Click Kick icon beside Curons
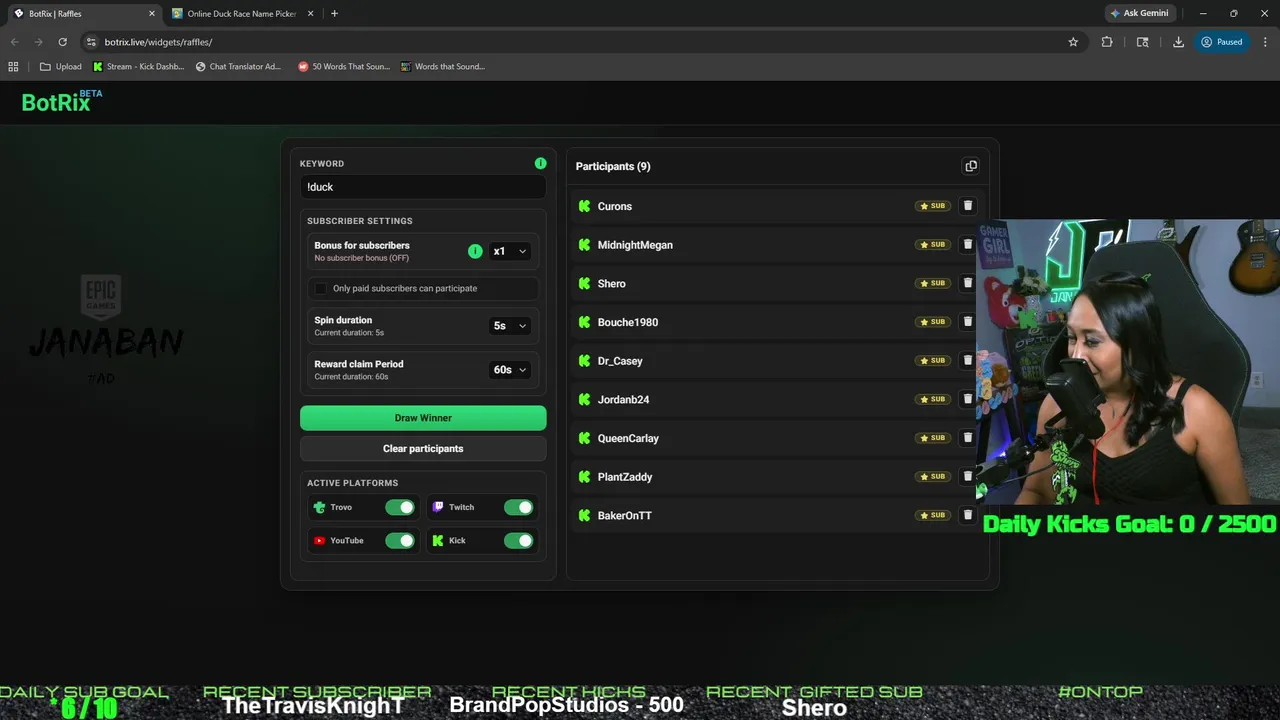The image size is (1280, 720). point(585,206)
